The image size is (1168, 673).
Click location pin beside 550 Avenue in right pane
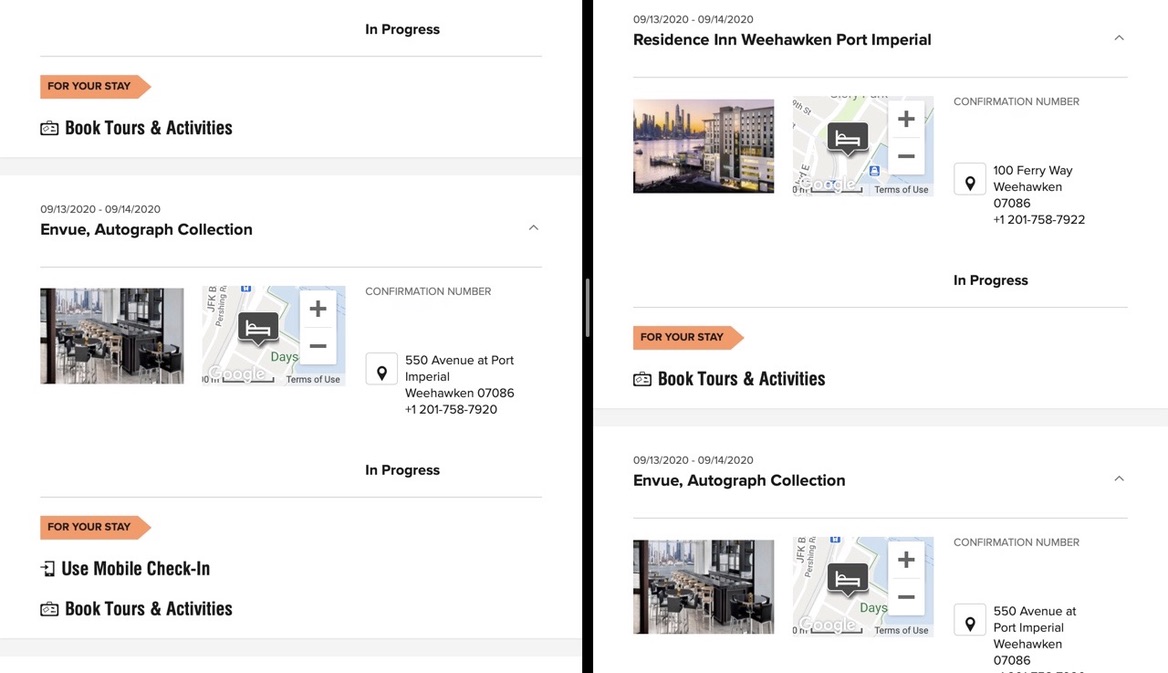[970, 620]
